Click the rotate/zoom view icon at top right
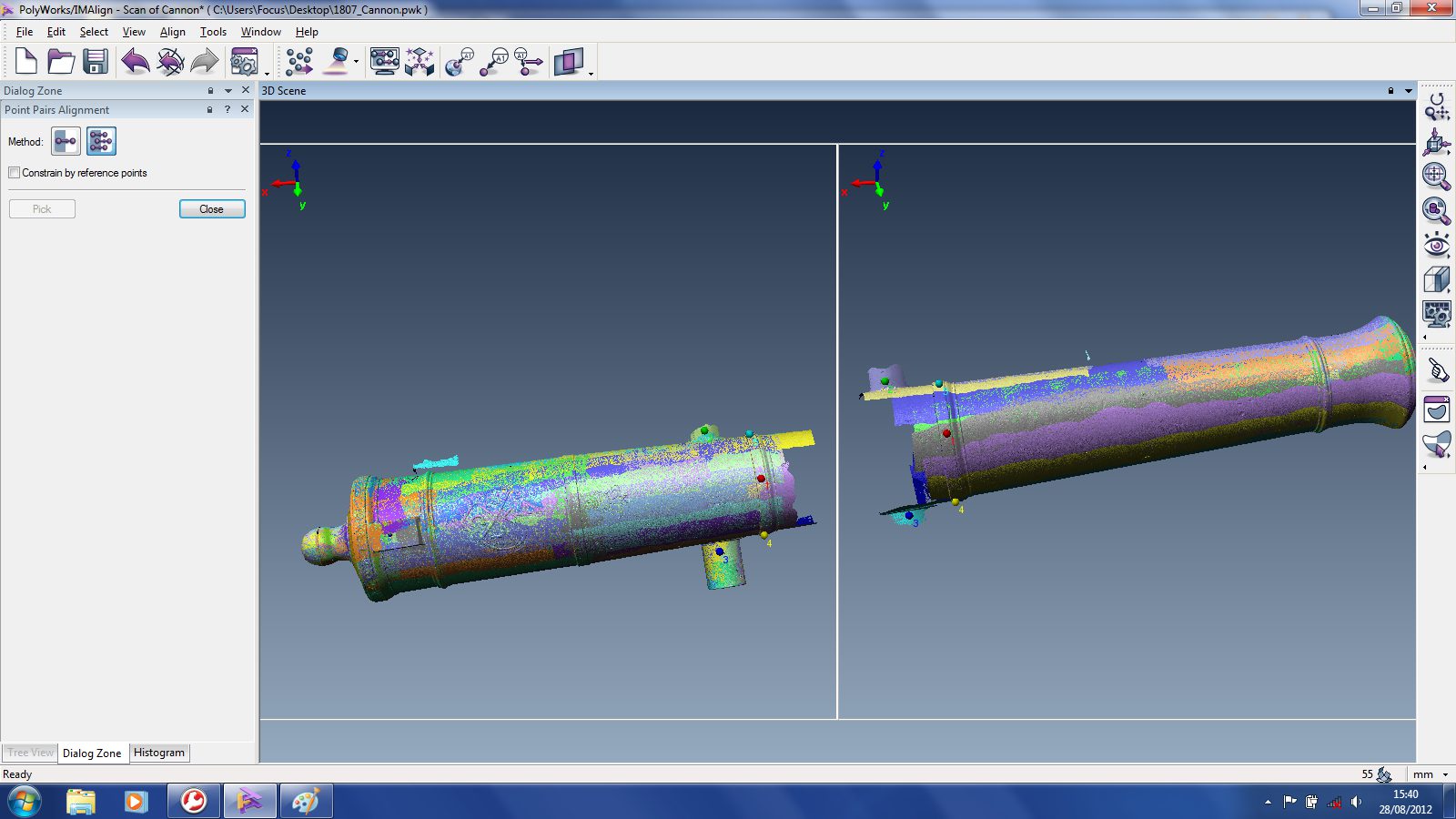 [x=1437, y=106]
